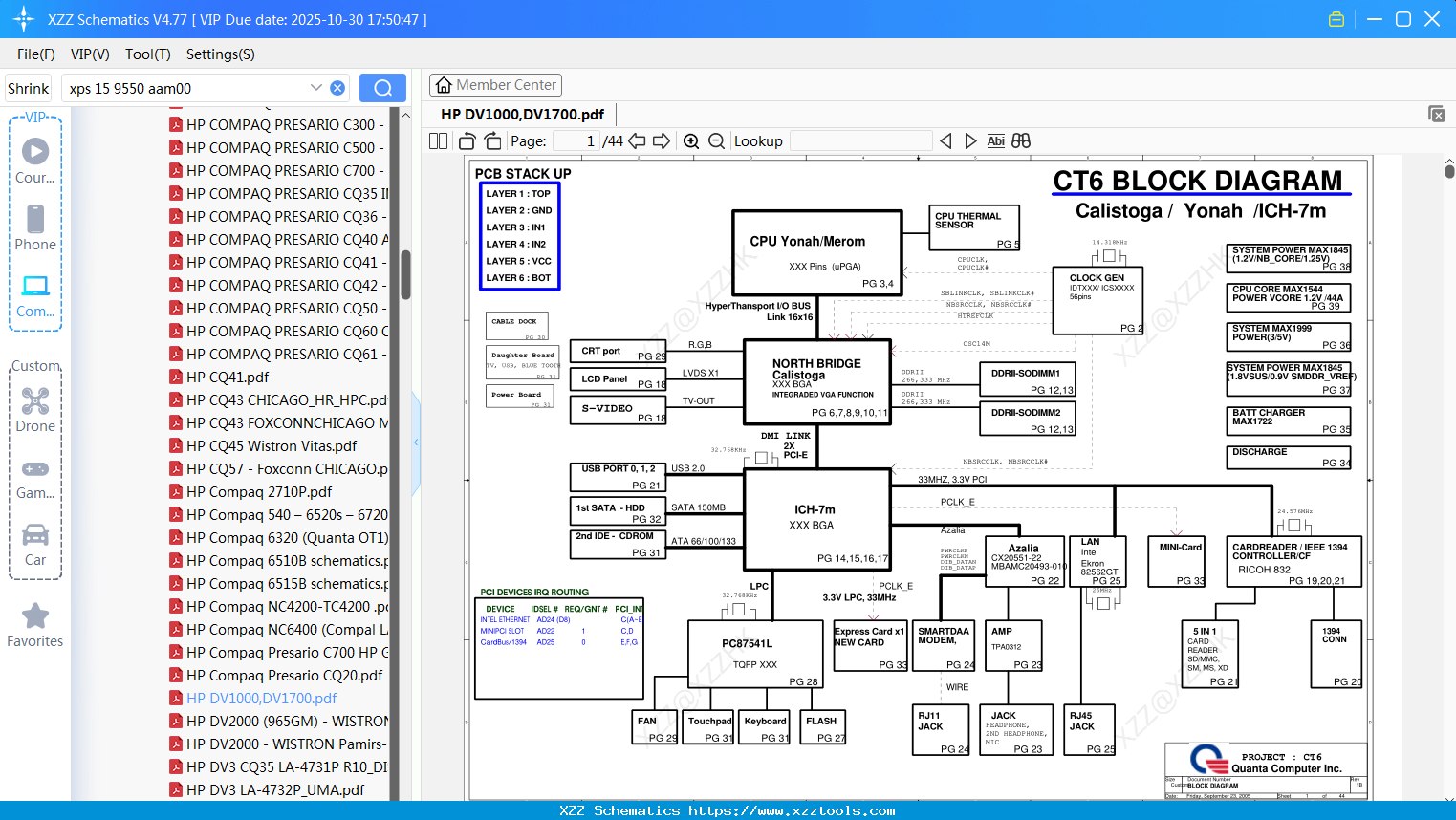Open the Course category

35,161
